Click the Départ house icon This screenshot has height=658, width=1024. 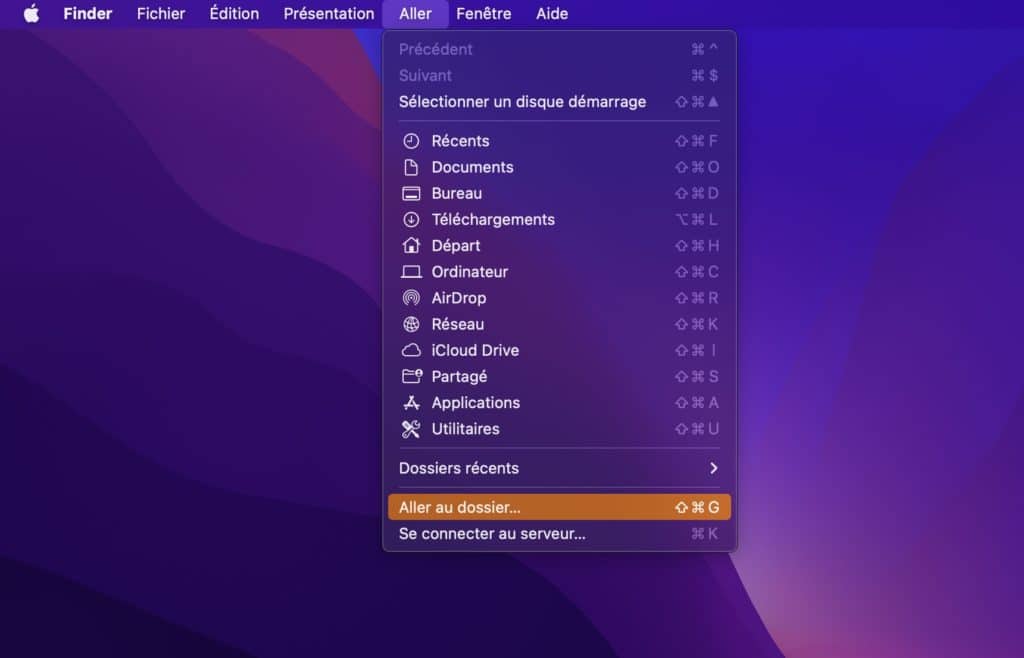pos(411,245)
